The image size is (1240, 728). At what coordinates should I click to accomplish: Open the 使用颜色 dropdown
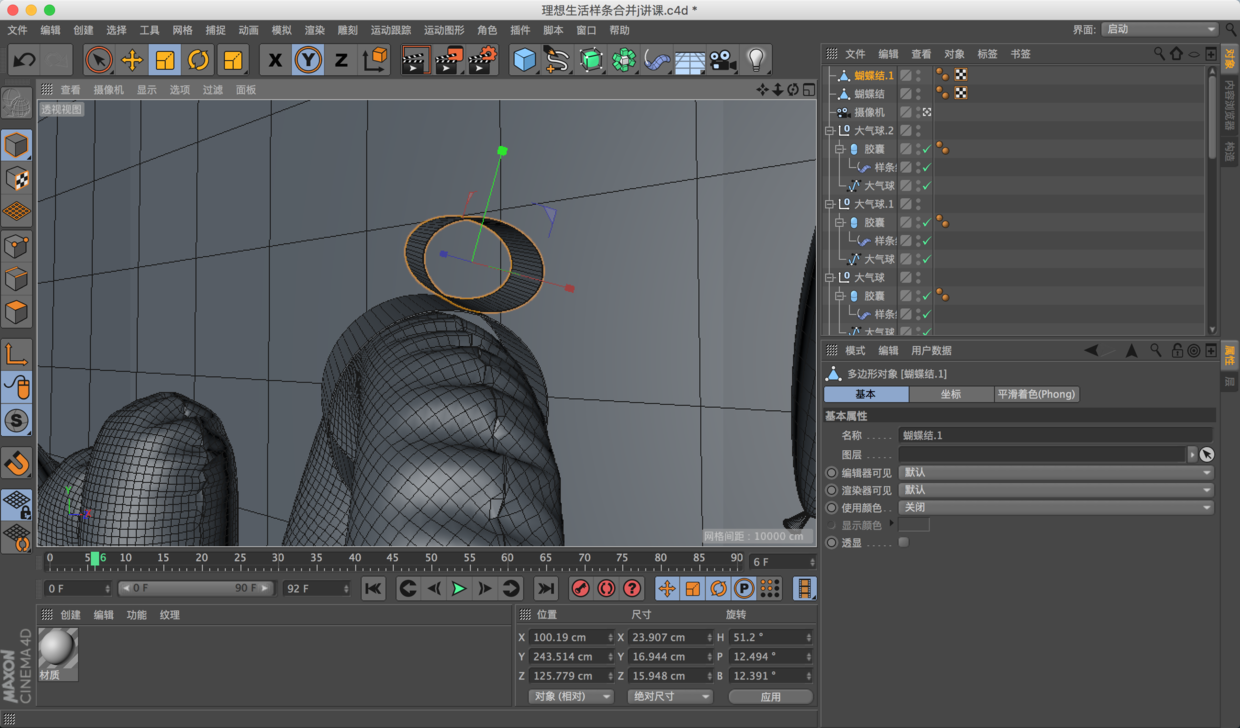1057,507
